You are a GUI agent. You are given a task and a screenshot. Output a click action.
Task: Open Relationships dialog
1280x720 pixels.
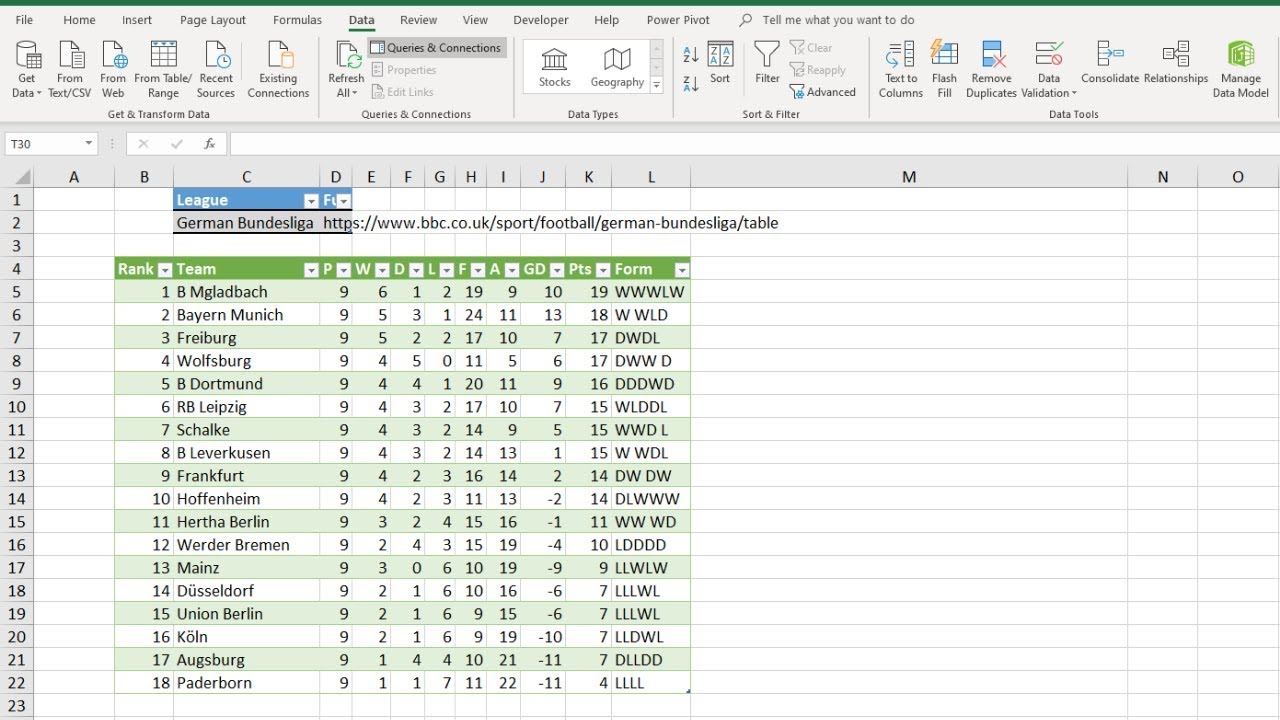tap(1176, 63)
